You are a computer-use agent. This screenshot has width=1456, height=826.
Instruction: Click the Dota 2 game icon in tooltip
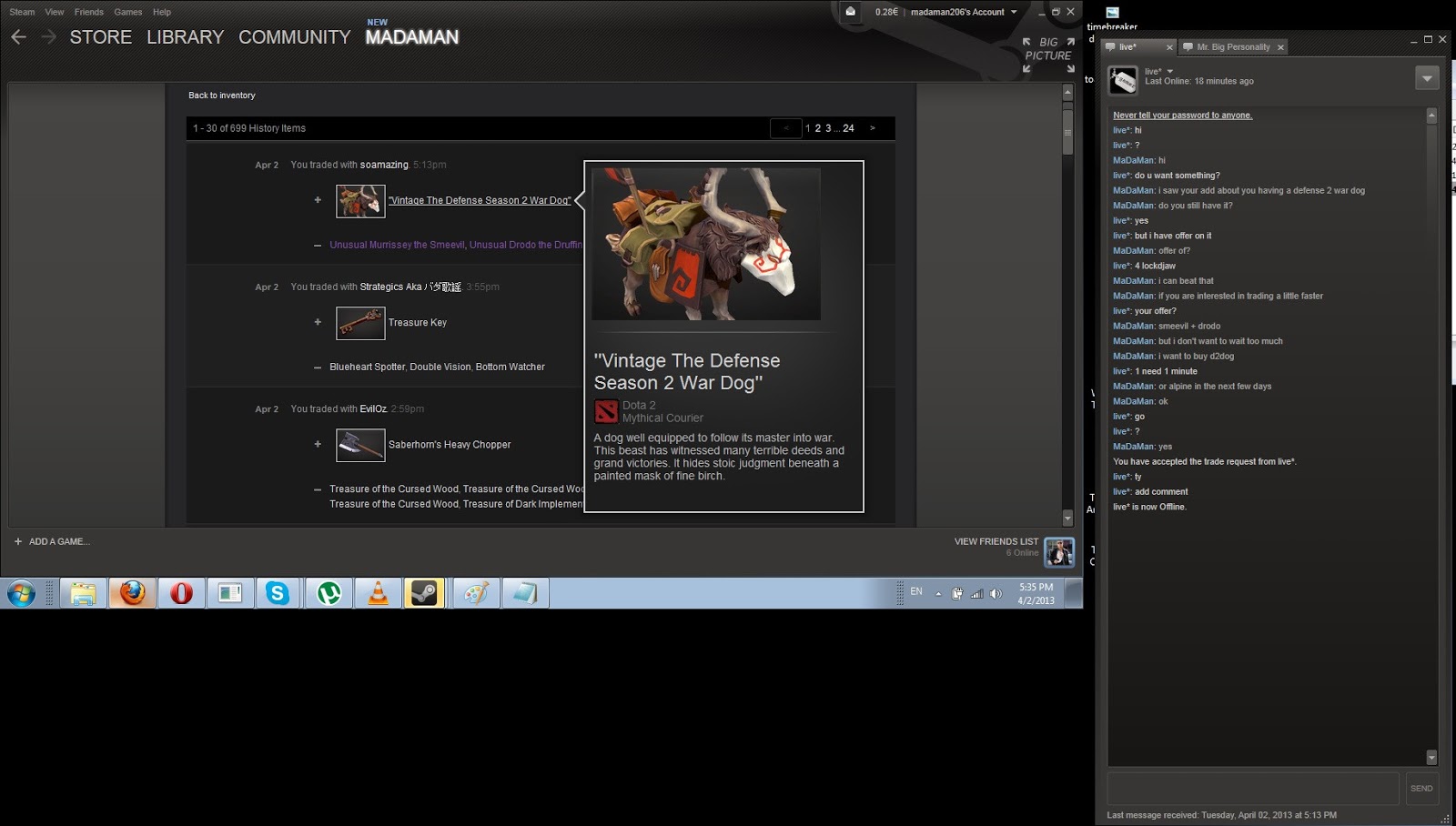click(x=606, y=411)
